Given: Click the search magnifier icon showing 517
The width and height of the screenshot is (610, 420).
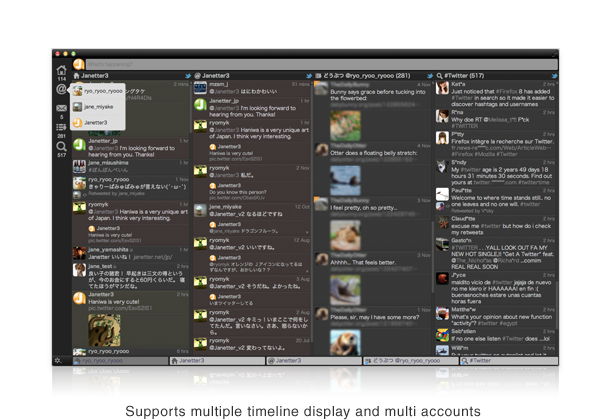Looking at the screenshot, I should click(61, 146).
